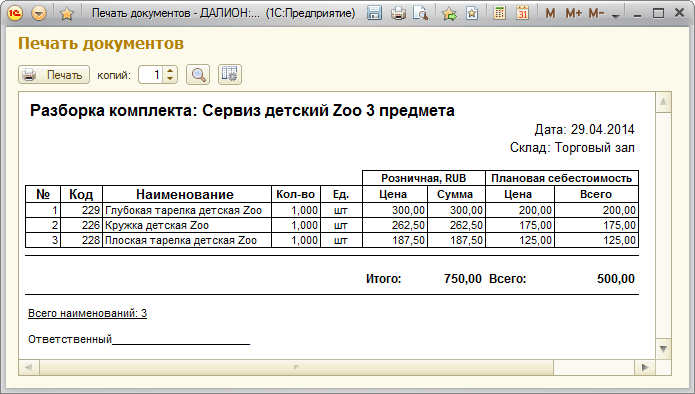Click the M- memory subtract button

(x=596, y=14)
